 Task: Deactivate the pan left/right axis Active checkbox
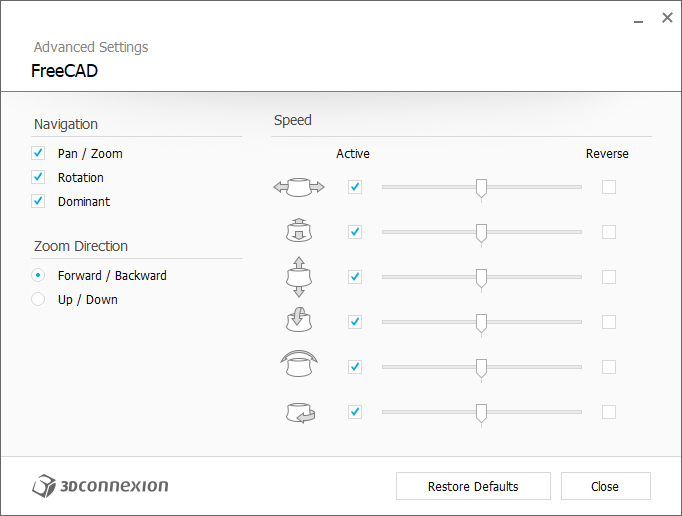click(x=355, y=187)
